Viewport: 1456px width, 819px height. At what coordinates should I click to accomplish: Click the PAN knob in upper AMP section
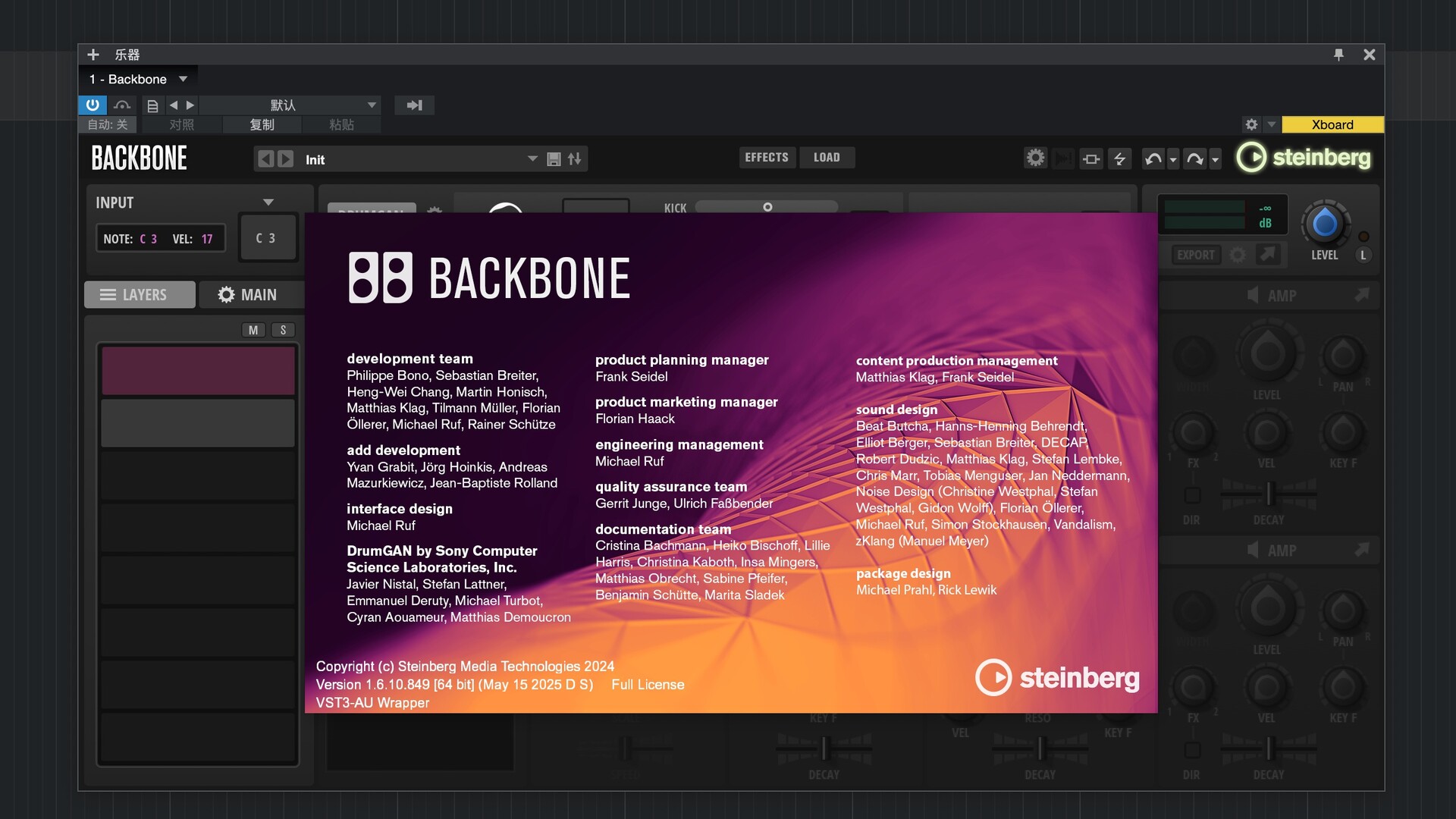(1343, 355)
